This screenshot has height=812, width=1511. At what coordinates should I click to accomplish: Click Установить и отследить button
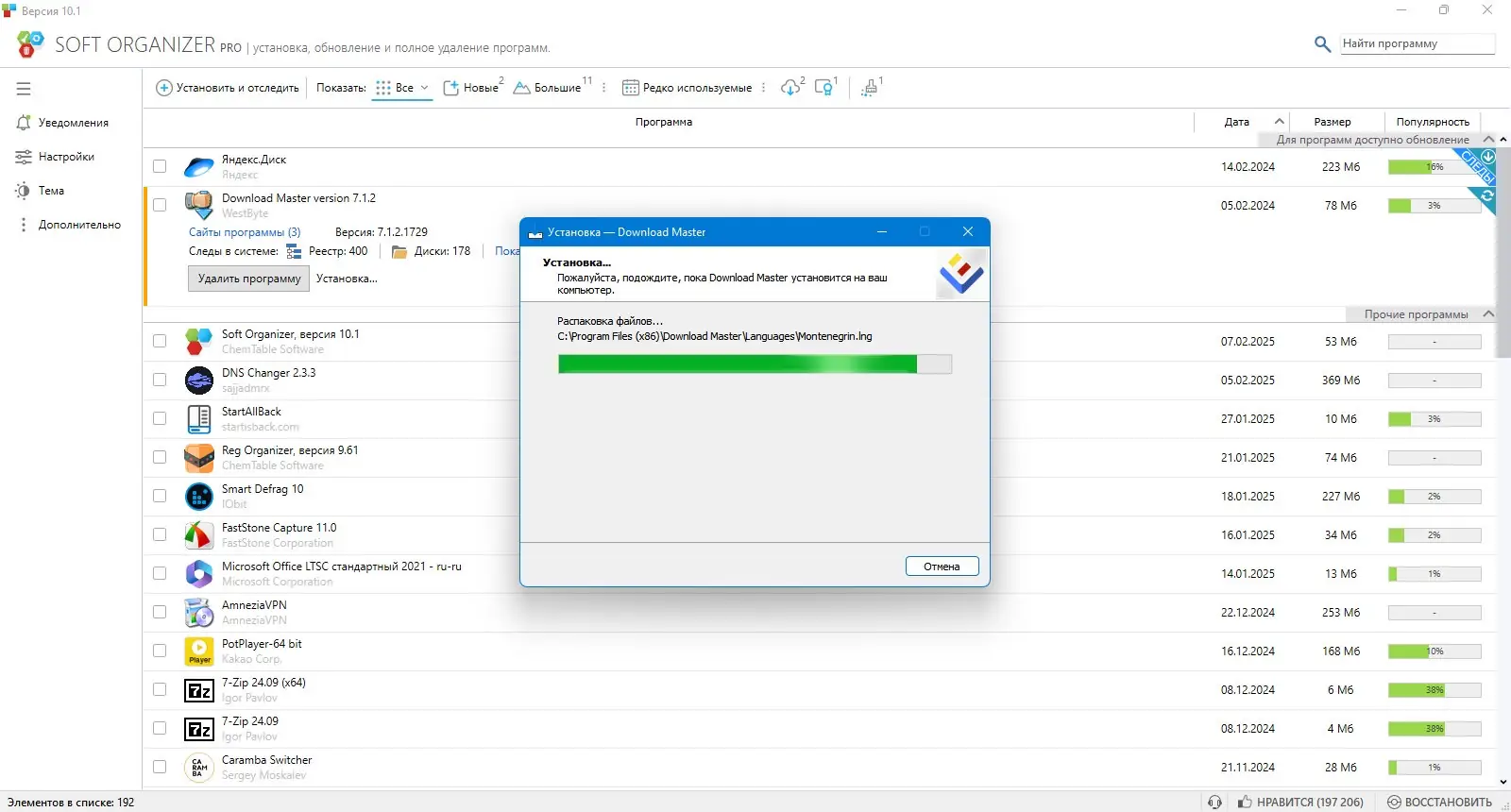point(228,88)
